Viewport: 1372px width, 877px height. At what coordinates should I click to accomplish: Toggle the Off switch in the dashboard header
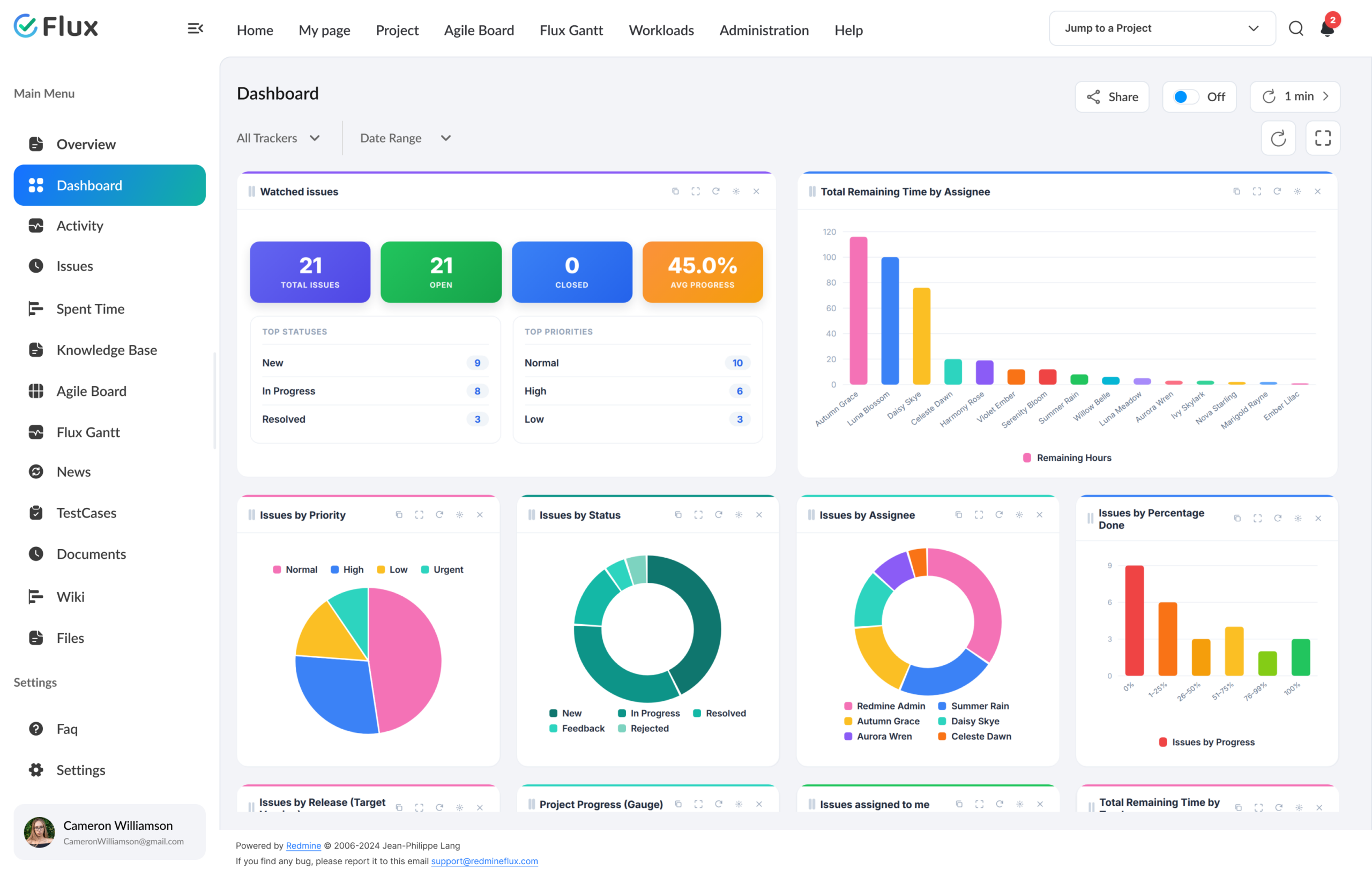tap(1185, 97)
